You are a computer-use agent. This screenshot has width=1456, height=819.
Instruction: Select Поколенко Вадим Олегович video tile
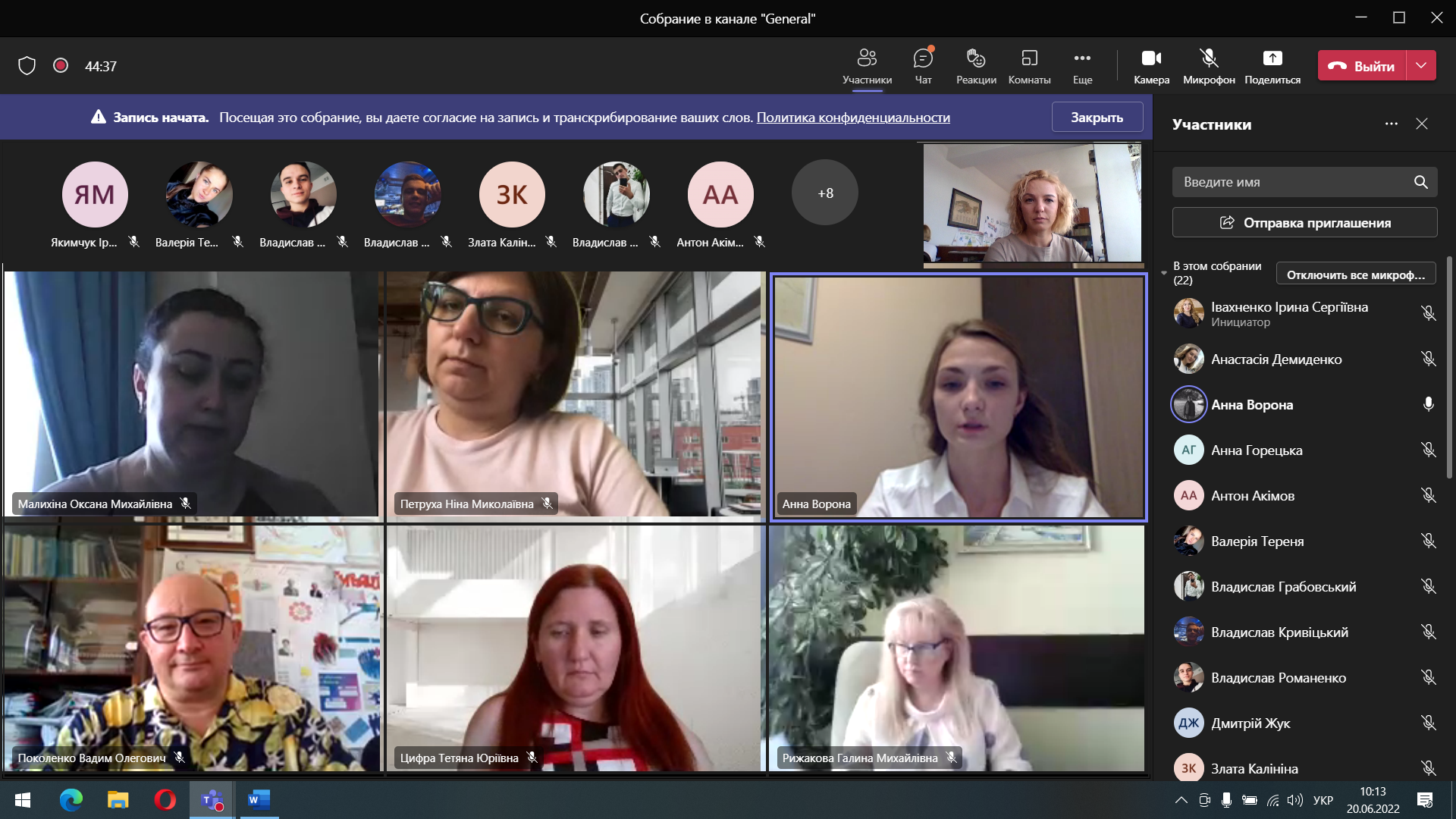(x=193, y=649)
